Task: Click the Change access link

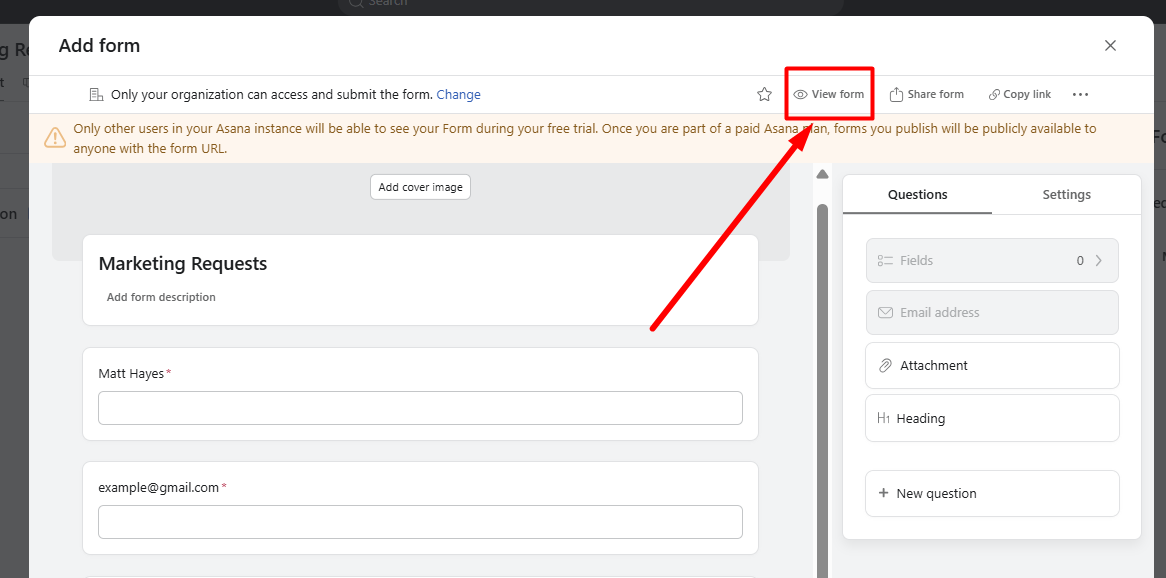Action: 458,94
